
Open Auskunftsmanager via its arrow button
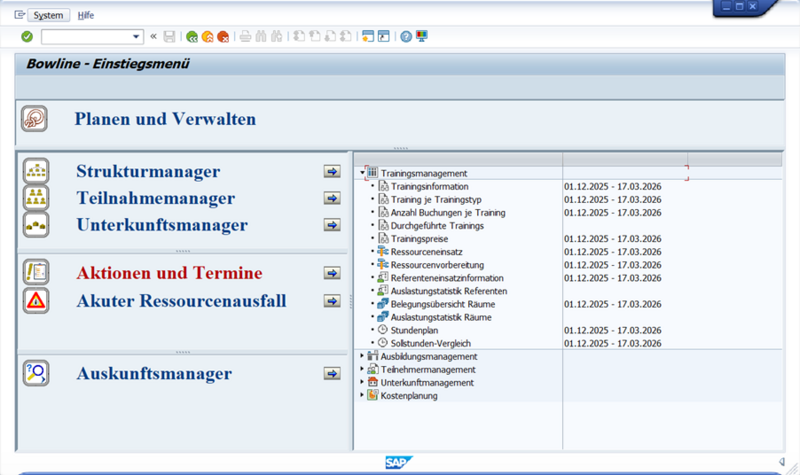332,374
